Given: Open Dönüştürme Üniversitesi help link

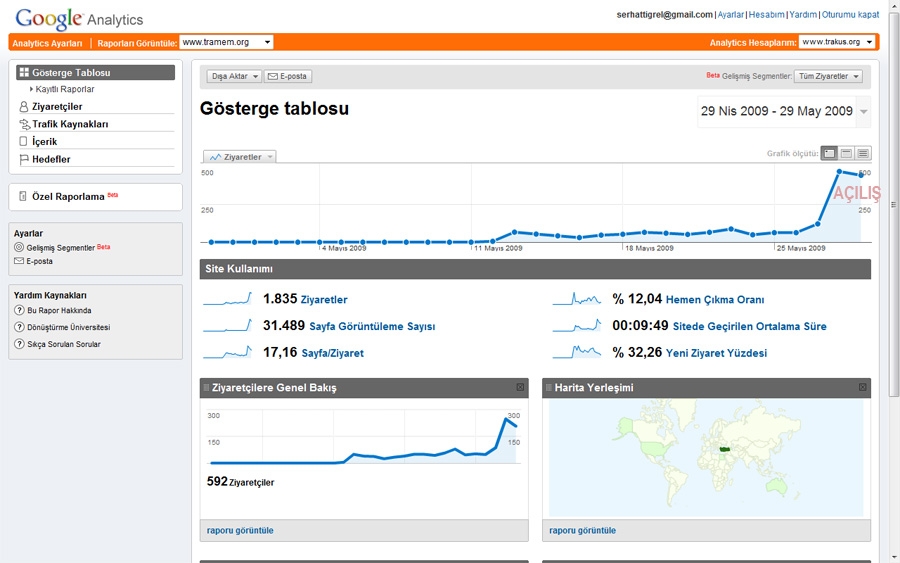Looking at the screenshot, I should (x=68, y=327).
